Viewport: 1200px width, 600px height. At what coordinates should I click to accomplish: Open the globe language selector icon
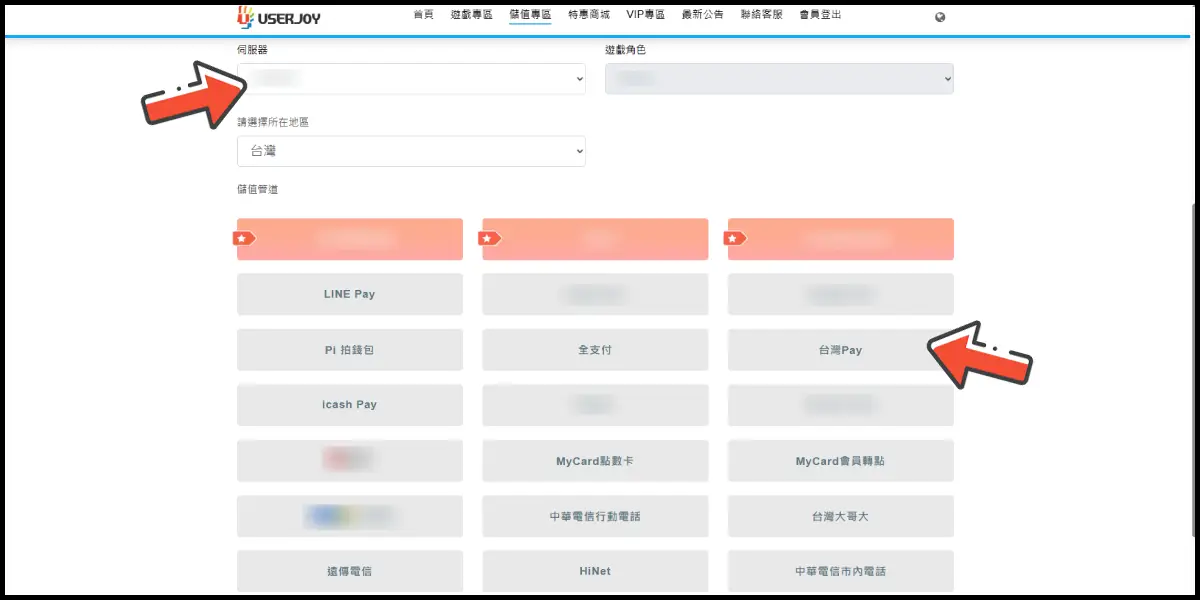940,17
